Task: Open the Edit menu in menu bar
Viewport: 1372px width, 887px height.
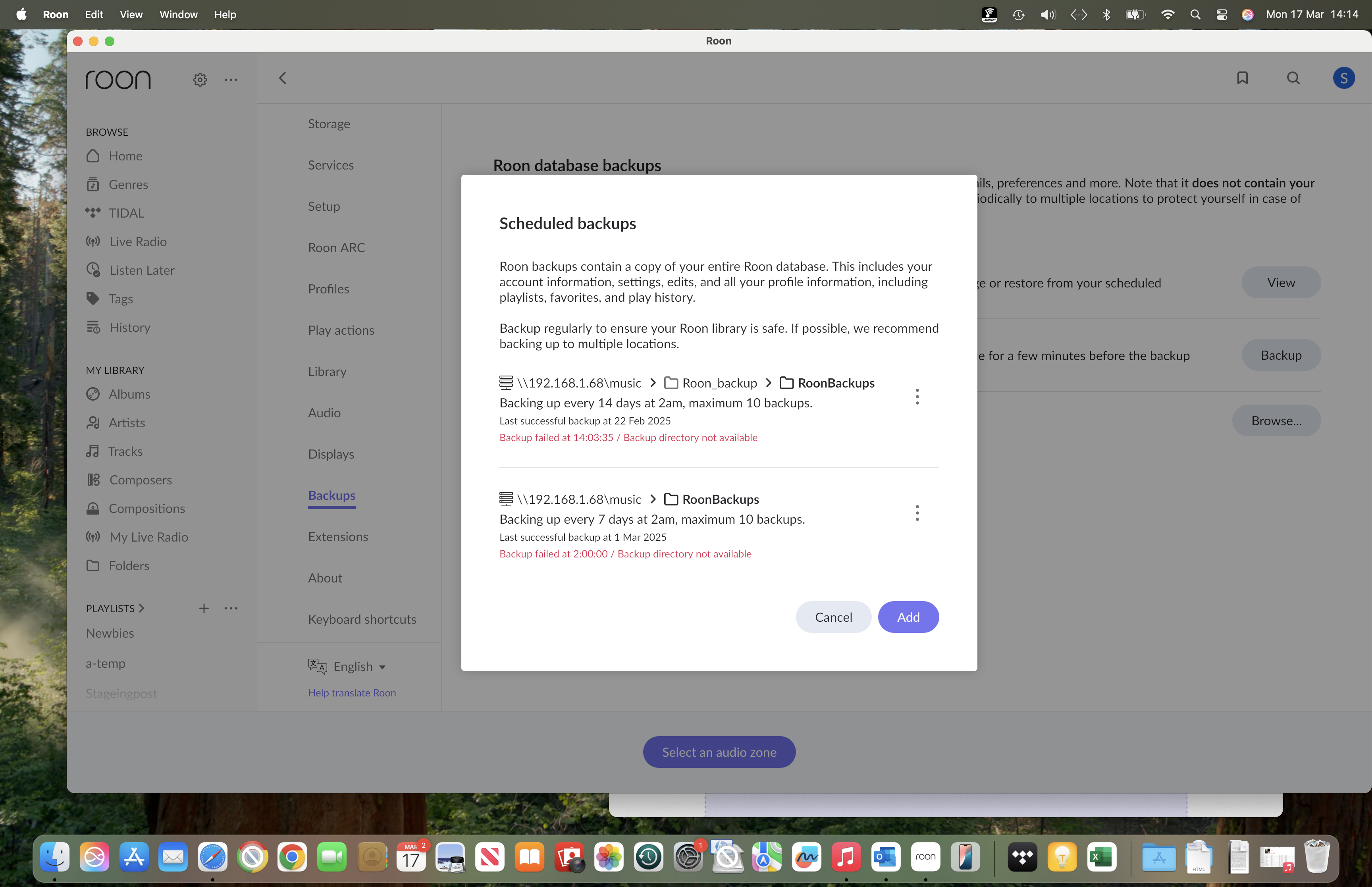Action: point(93,14)
